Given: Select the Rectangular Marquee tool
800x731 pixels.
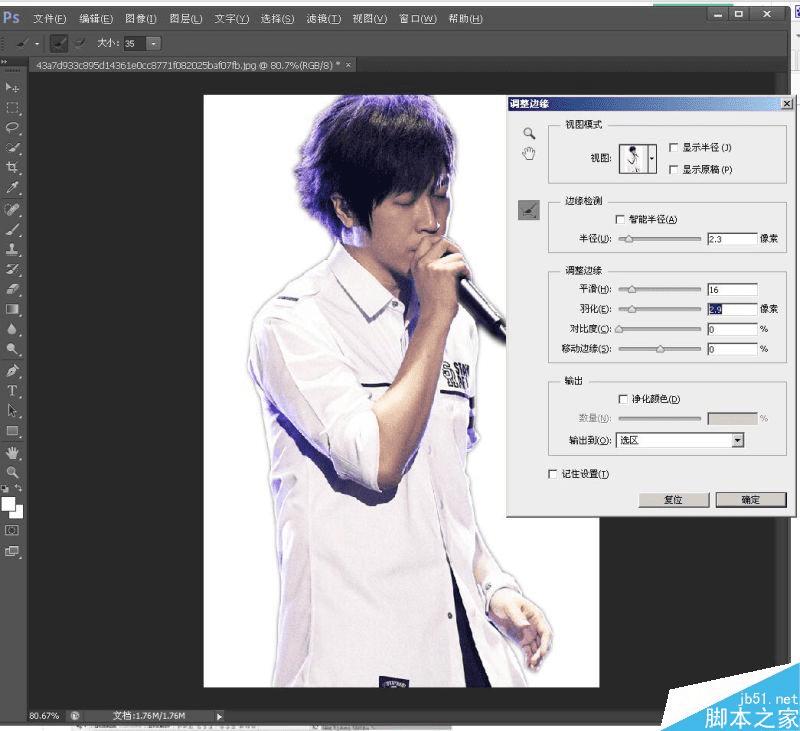Looking at the screenshot, I should pos(12,108).
